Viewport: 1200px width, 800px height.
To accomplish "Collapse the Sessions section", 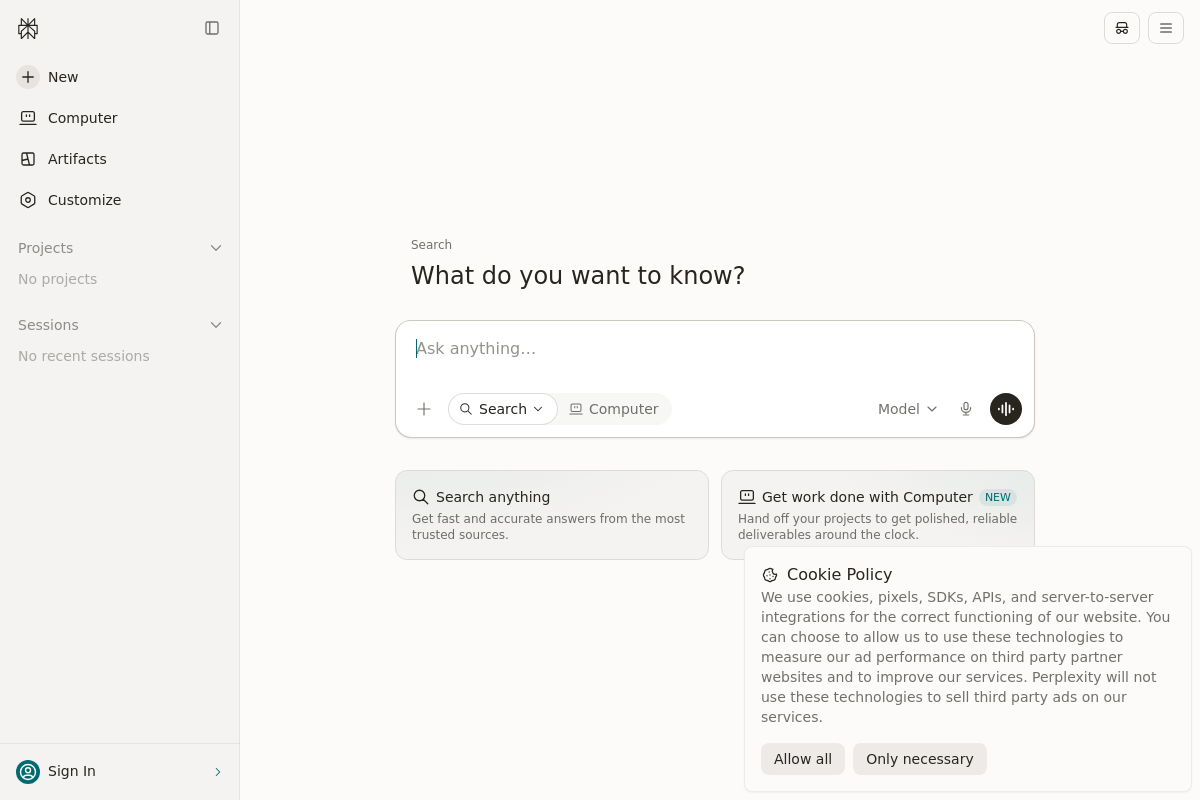I will tap(216, 325).
